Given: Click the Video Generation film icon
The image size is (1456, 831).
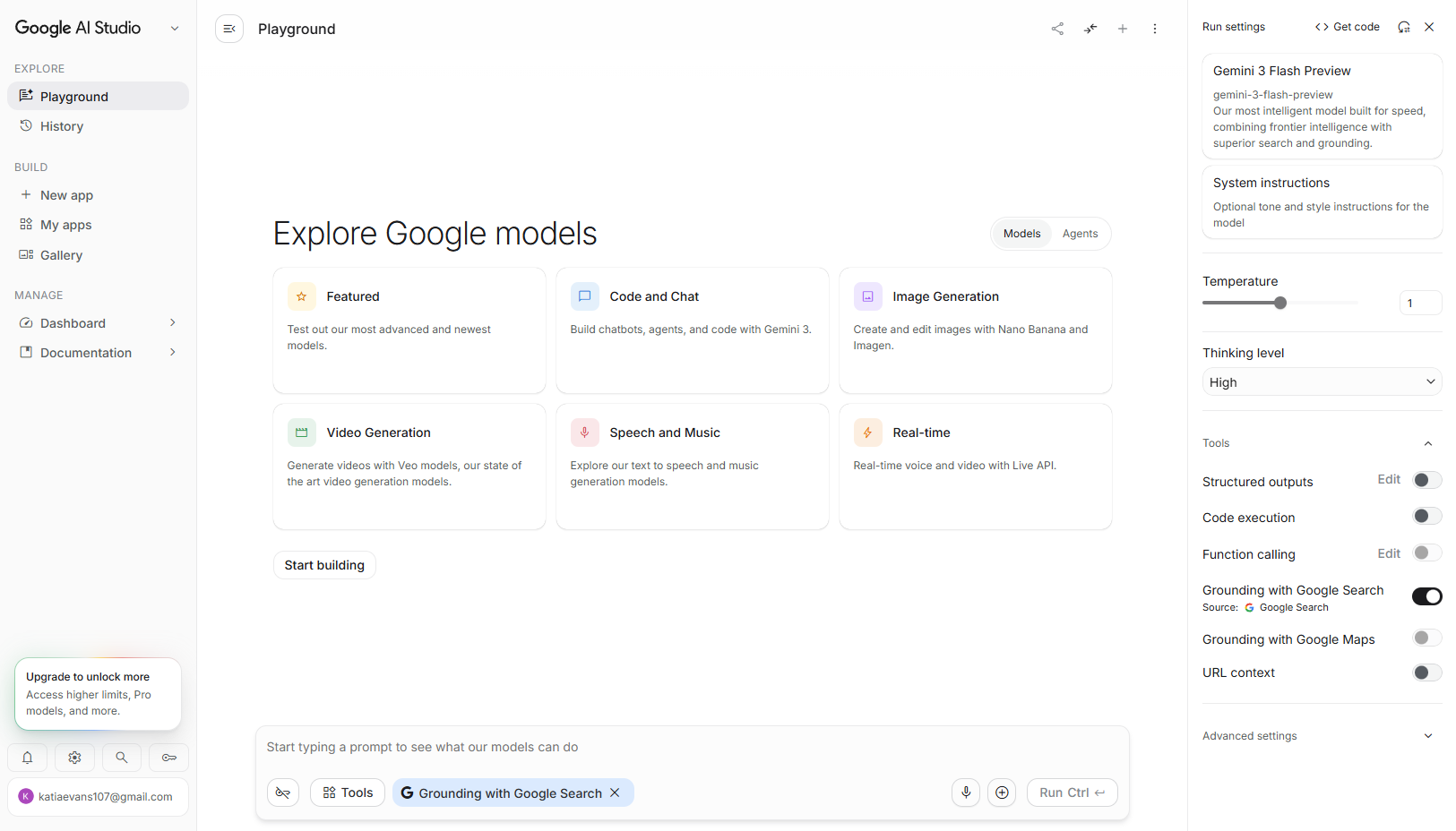Looking at the screenshot, I should pyautogui.click(x=302, y=433).
